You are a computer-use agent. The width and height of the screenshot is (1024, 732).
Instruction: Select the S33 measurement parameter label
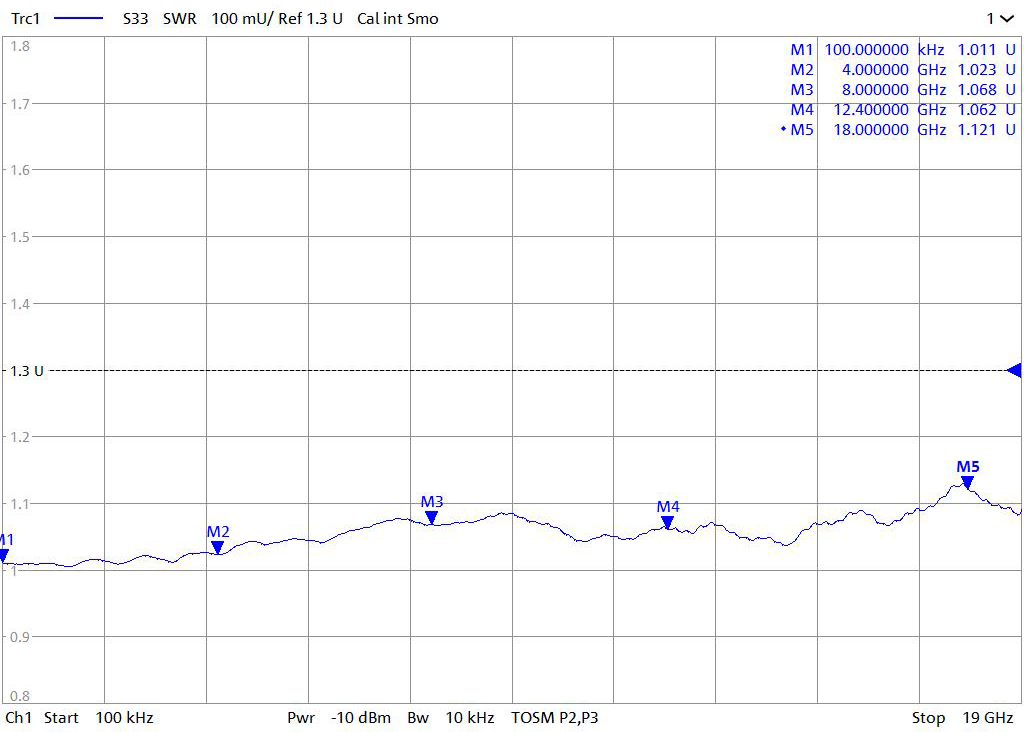(135, 19)
